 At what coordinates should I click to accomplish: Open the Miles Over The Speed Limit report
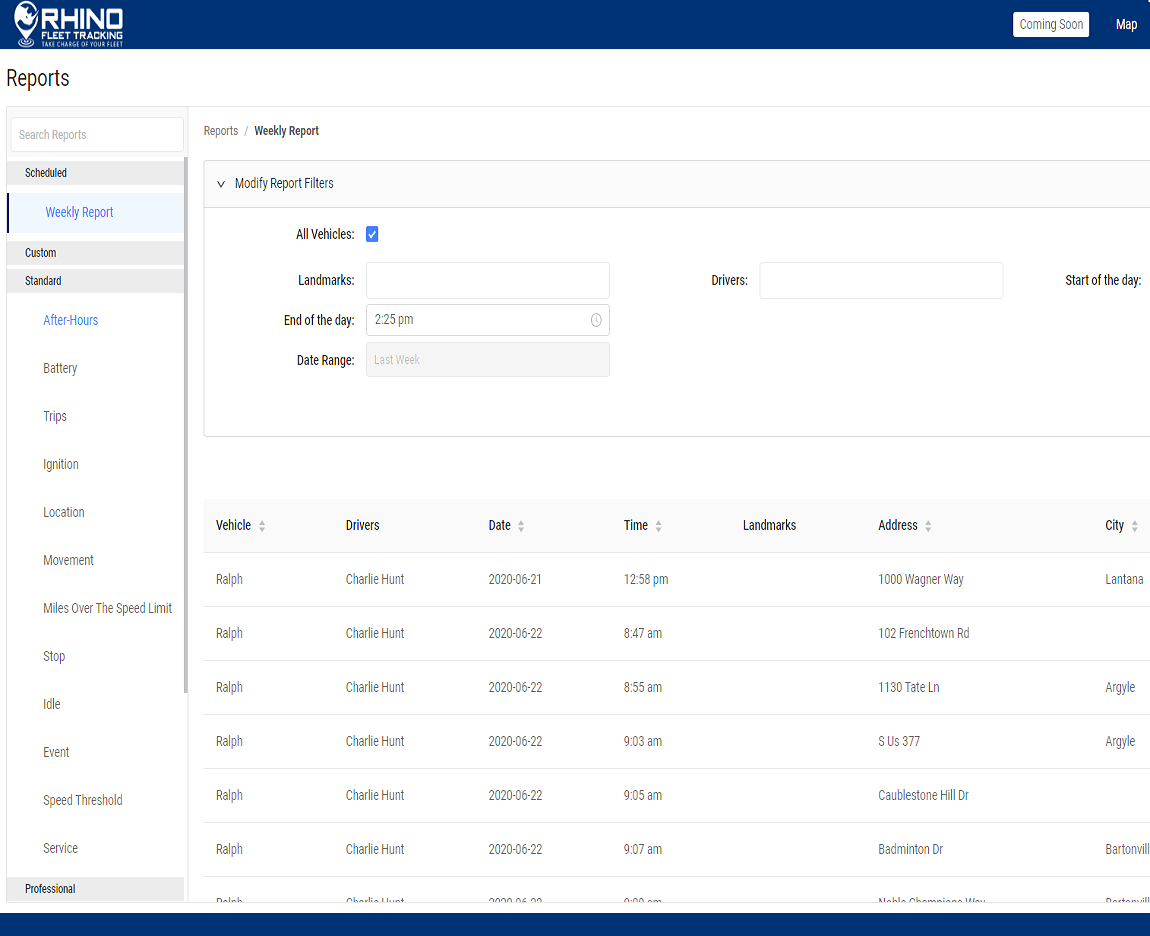(108, 608)
